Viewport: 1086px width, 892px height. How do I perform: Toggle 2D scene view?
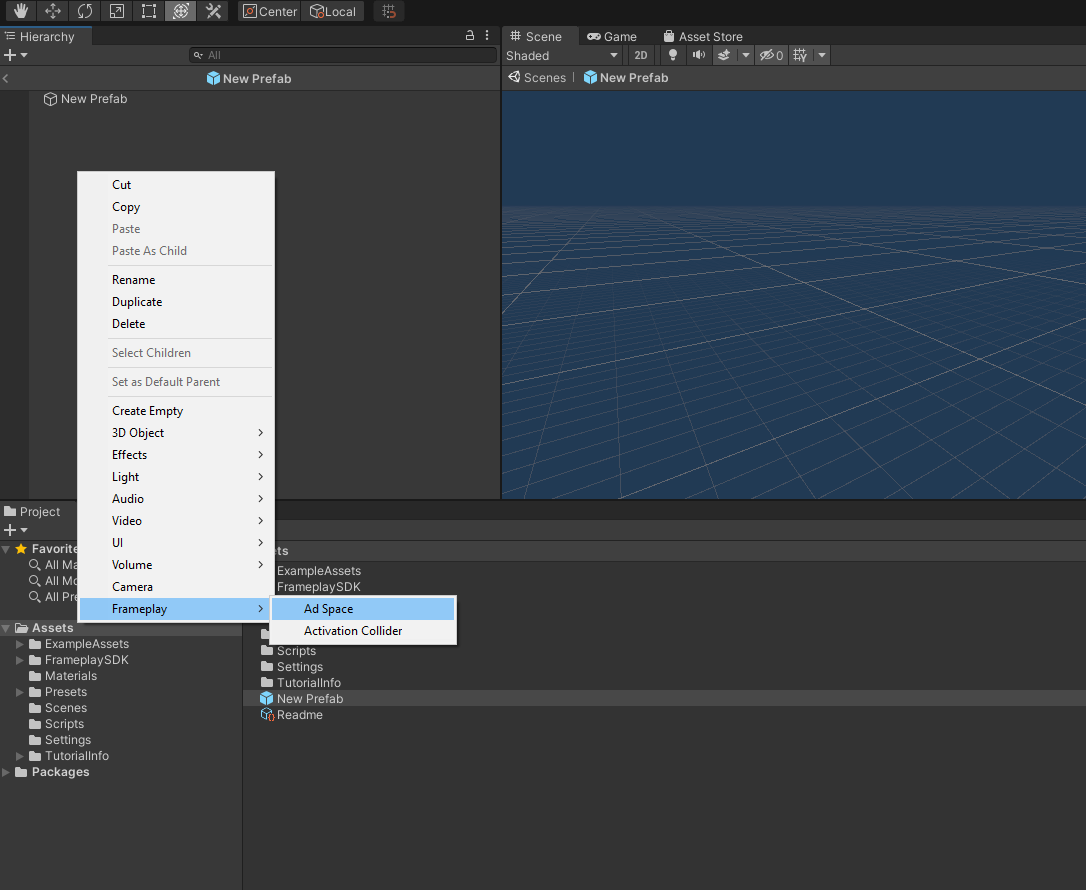pos(641,55)
